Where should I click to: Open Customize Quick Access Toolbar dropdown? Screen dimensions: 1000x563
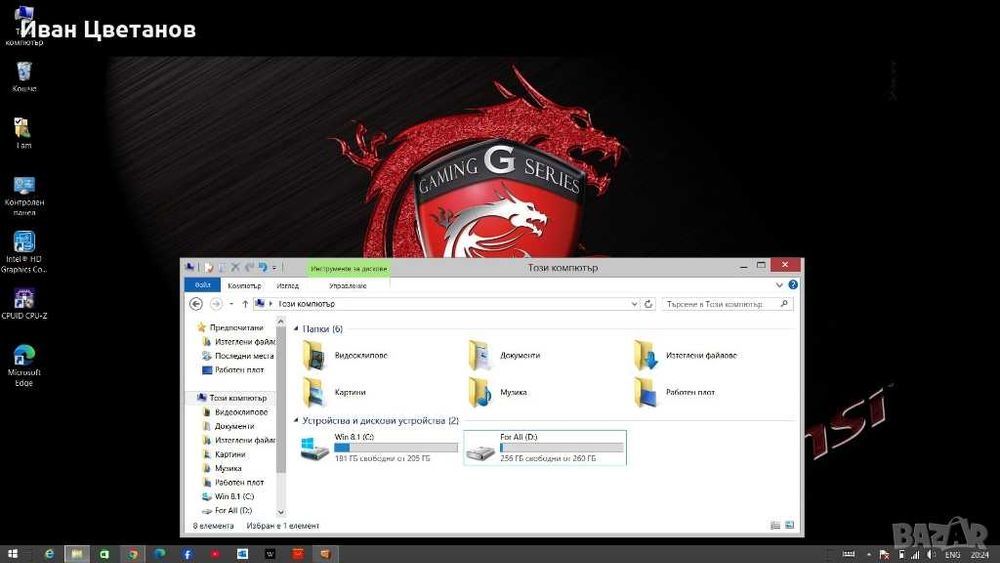275,268
